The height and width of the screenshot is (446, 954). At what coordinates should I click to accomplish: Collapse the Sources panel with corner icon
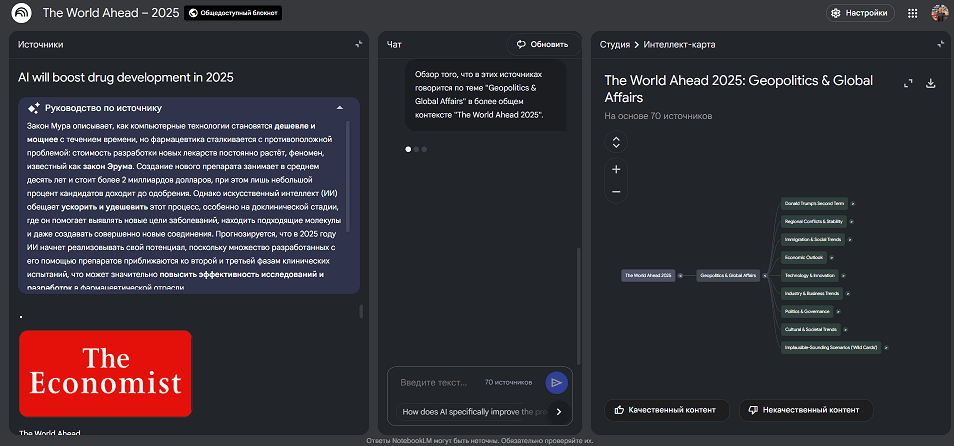click(x=358, y=44)
